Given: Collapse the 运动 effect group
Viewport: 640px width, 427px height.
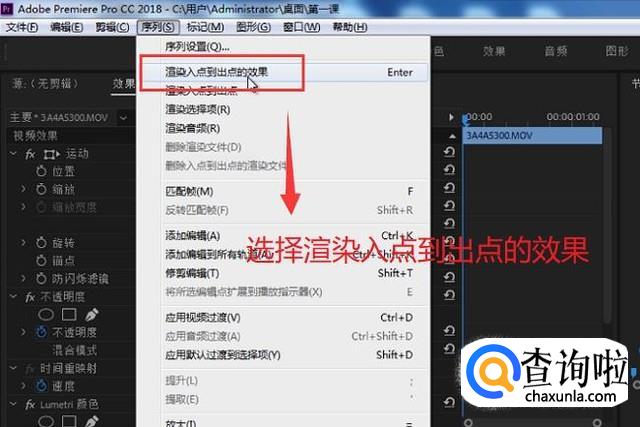Looking at the screenshot, I should (x=13, y=153).
